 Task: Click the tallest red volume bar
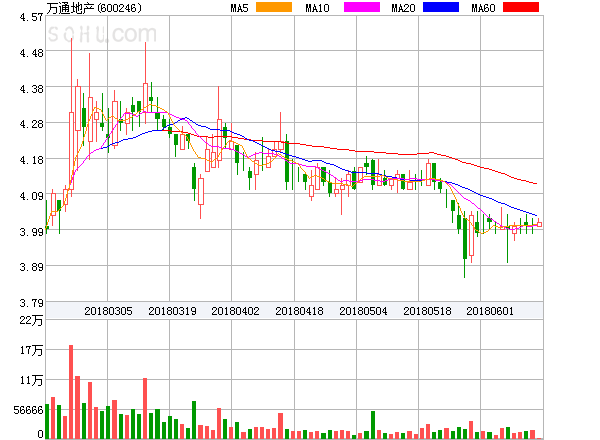[71, 392]
